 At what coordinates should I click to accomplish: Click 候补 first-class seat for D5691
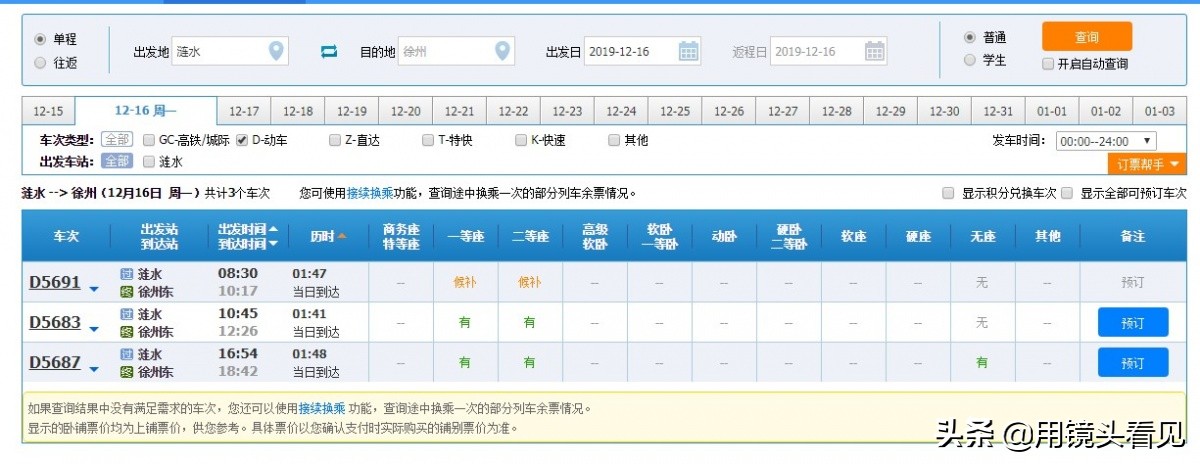click(x=465, y=283)
